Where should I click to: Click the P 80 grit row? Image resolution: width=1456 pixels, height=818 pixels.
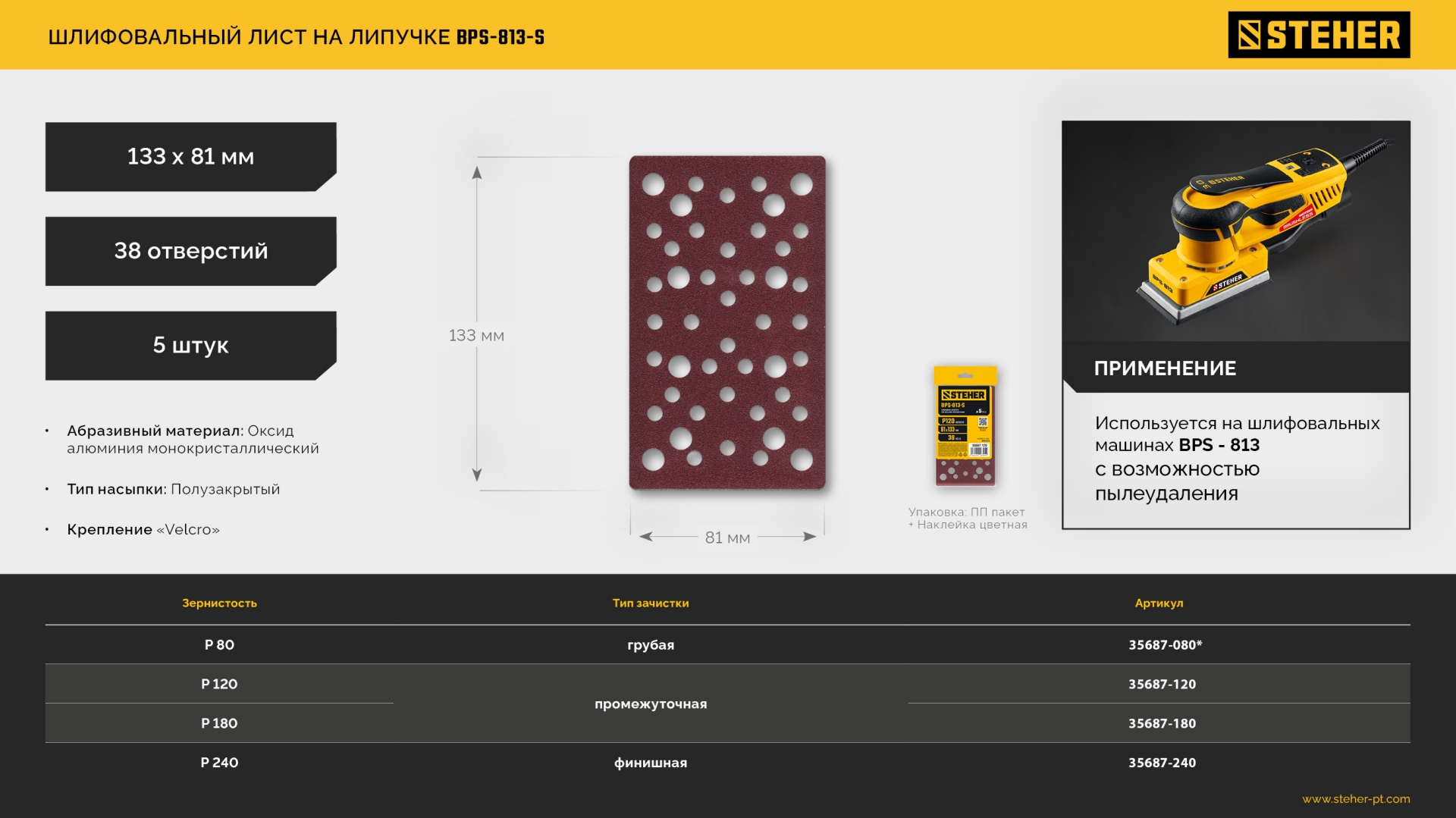(x=219, y=645)
